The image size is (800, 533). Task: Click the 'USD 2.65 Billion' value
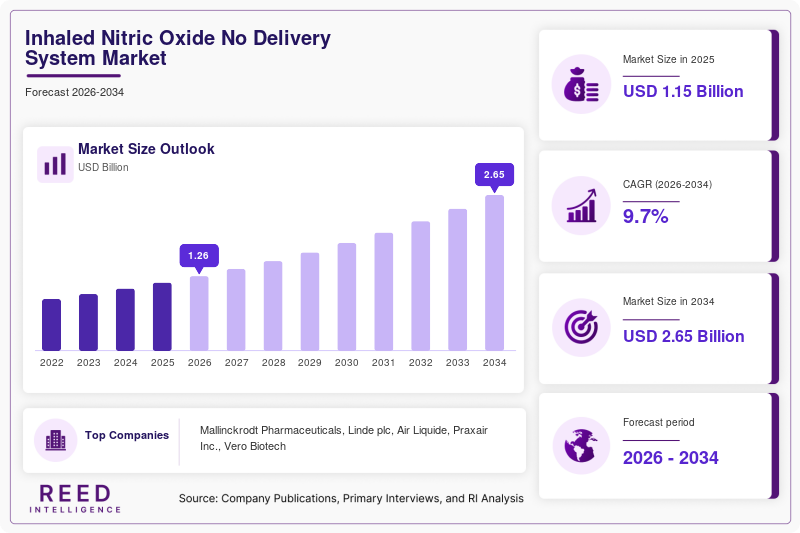tap(684, 336)
